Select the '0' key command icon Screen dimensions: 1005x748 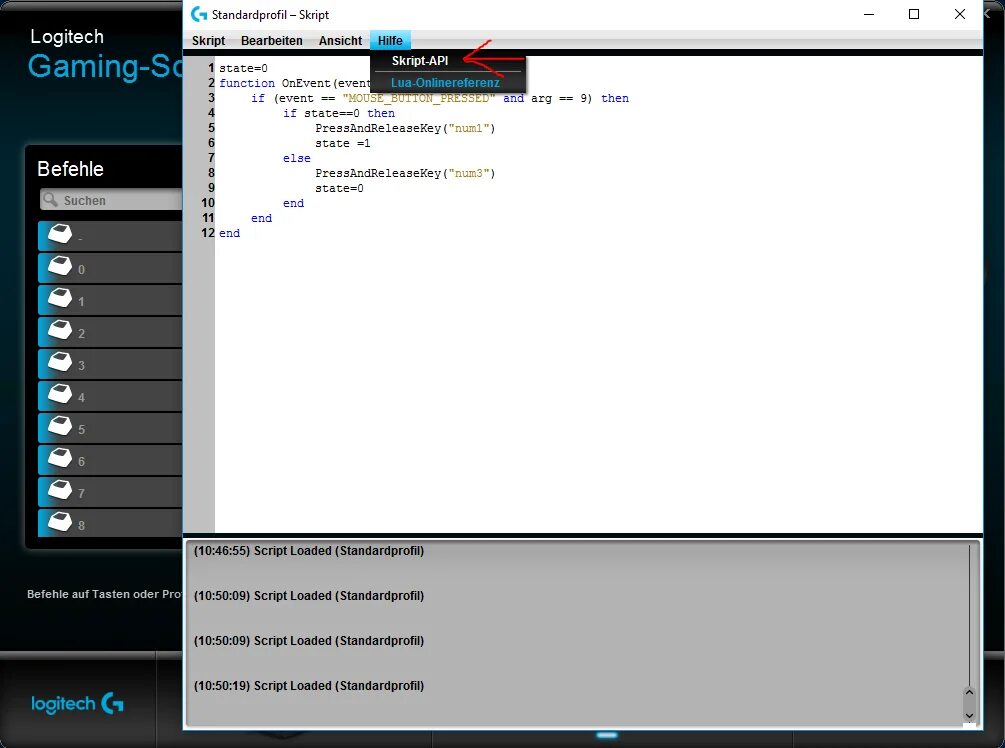(x=60, y=266)
